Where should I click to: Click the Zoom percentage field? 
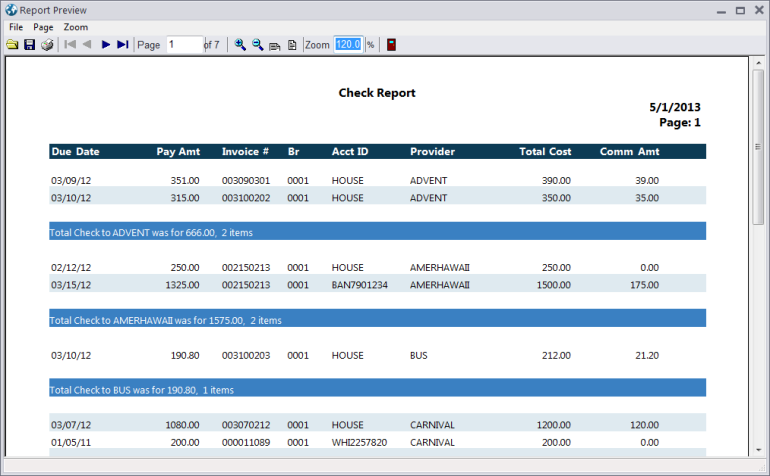pyautogui.click(x=348, y=45)
